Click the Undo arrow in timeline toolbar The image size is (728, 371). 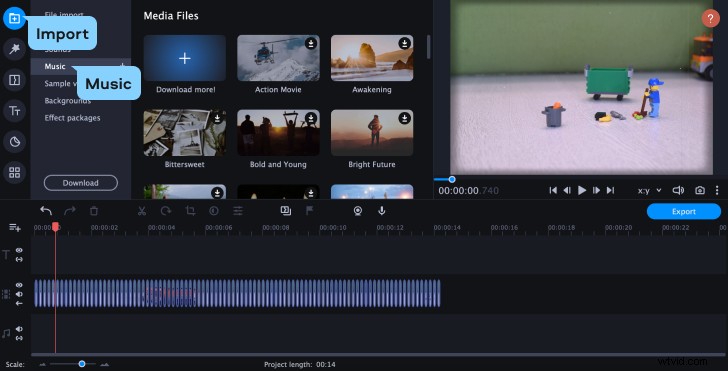46,211
